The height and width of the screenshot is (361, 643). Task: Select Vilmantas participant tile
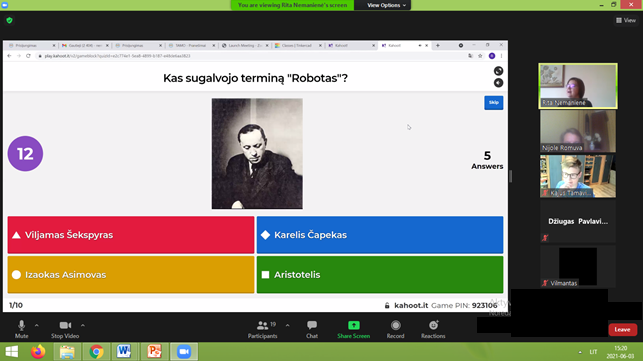578,266
